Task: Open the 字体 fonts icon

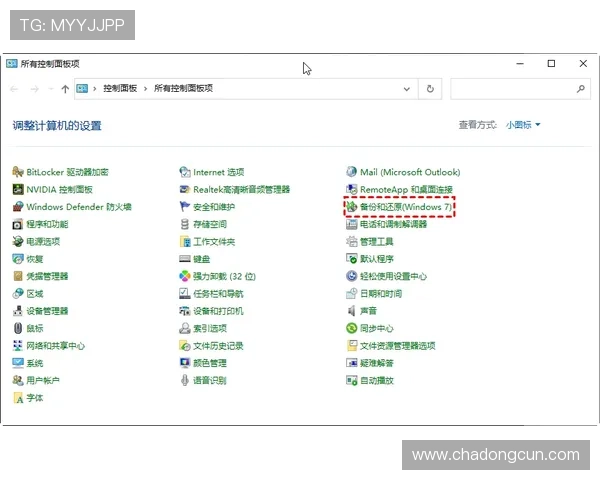Action: coord(18,398)
